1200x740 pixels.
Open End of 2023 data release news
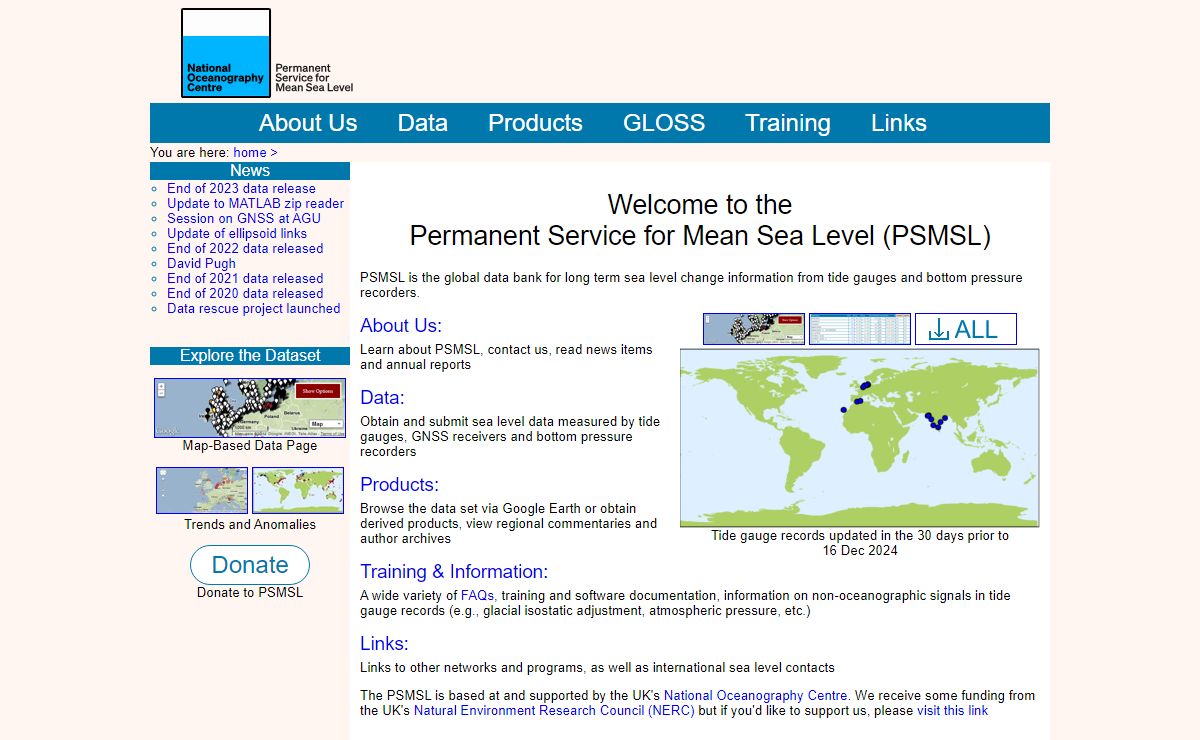pos(241,188)
